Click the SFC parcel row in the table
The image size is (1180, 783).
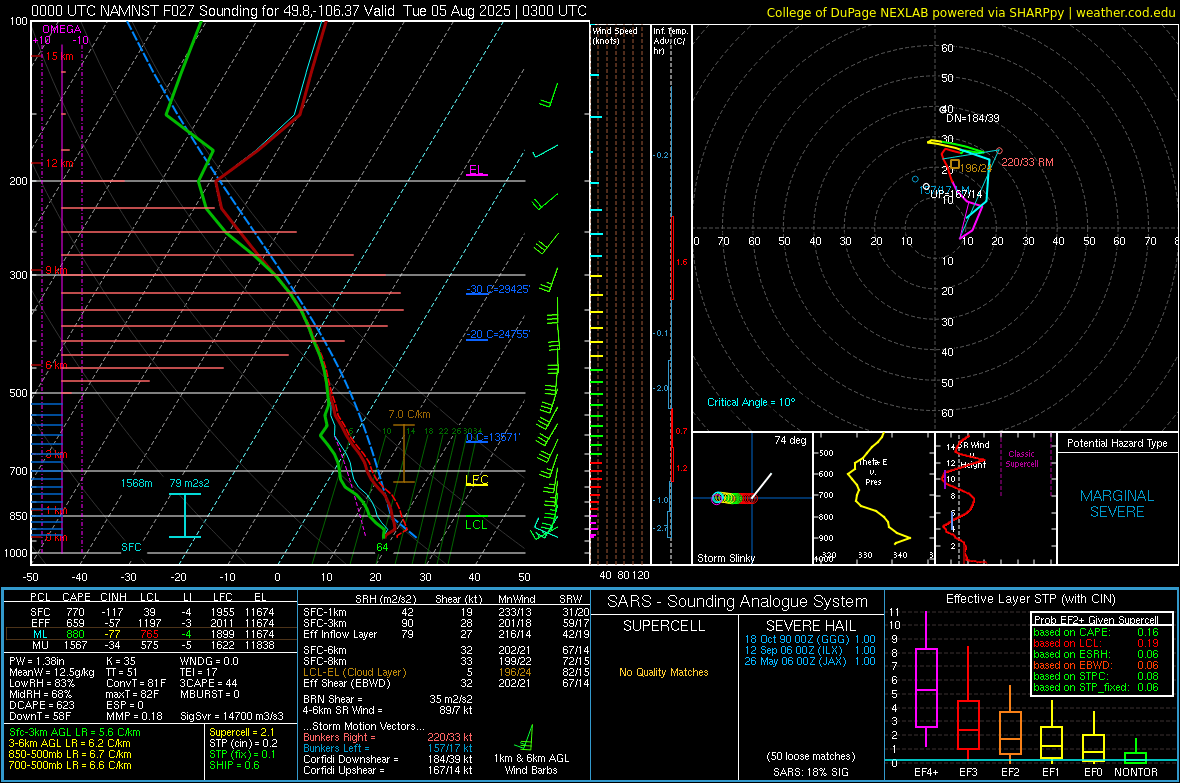pyautogui.click(x=152, y=613)
